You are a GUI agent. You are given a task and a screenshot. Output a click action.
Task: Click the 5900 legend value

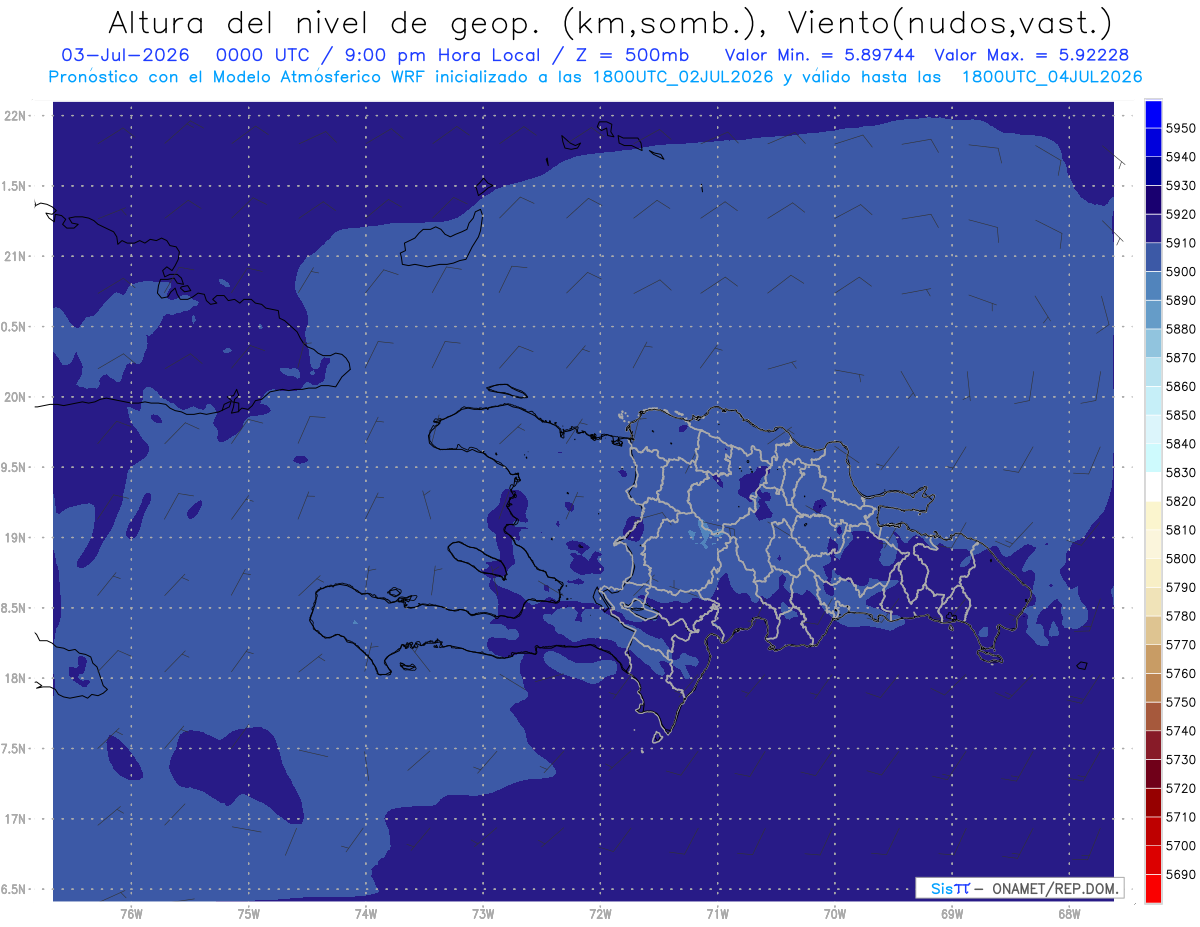point(1180,271)
